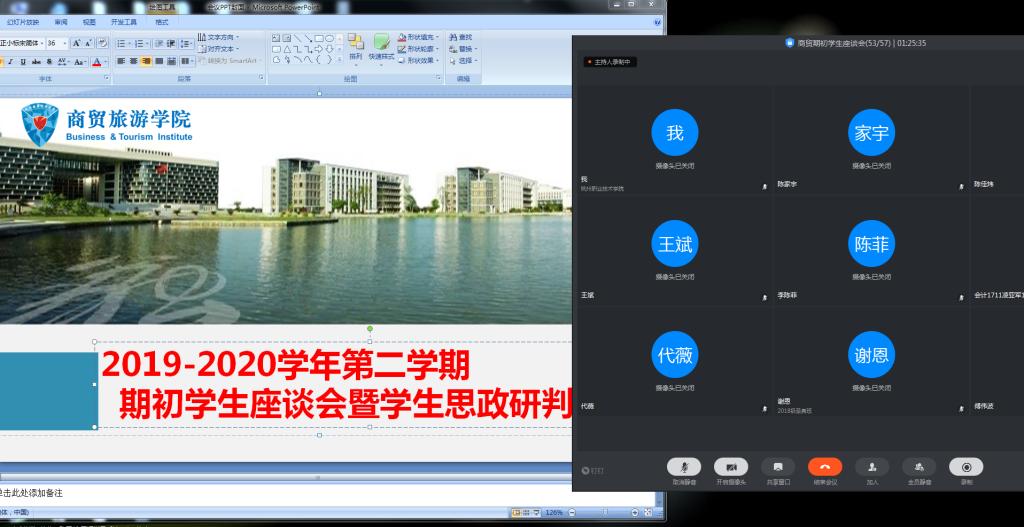Click the share window button
Viewport: 1024px width, 527px height.
(x=778, y=467)
